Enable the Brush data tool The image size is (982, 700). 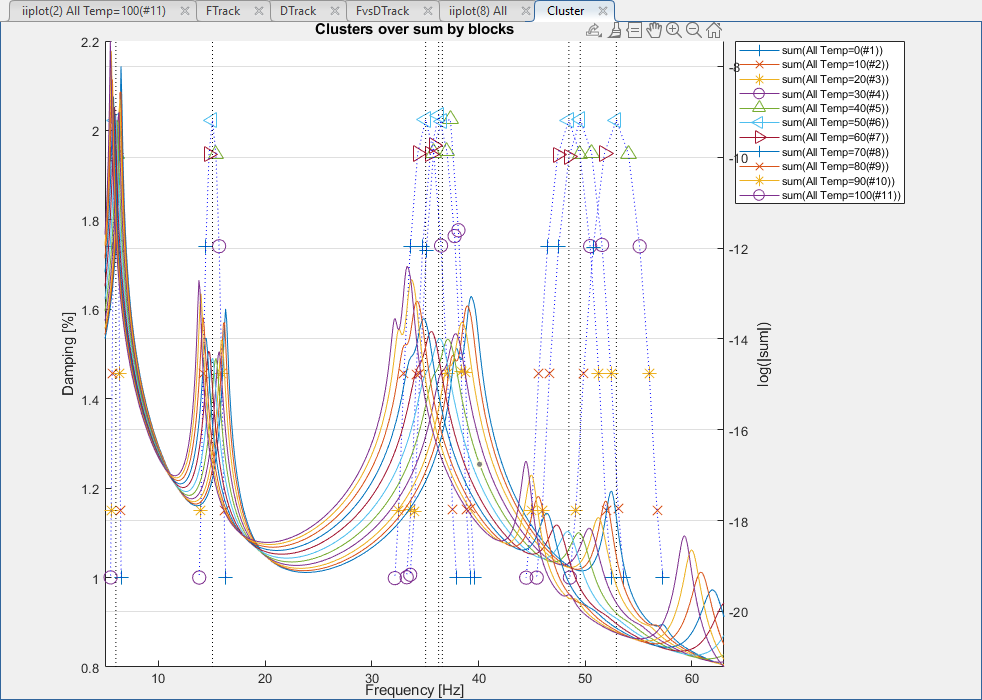tap(614, 30)
